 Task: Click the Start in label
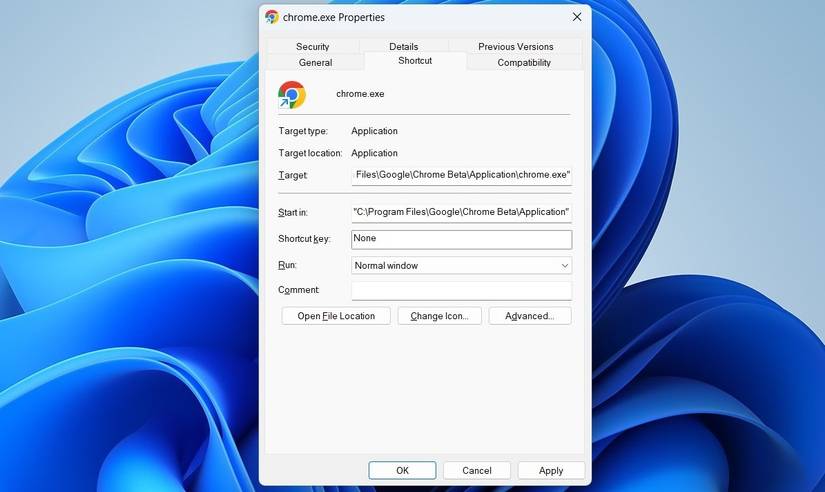coord(293,213)
